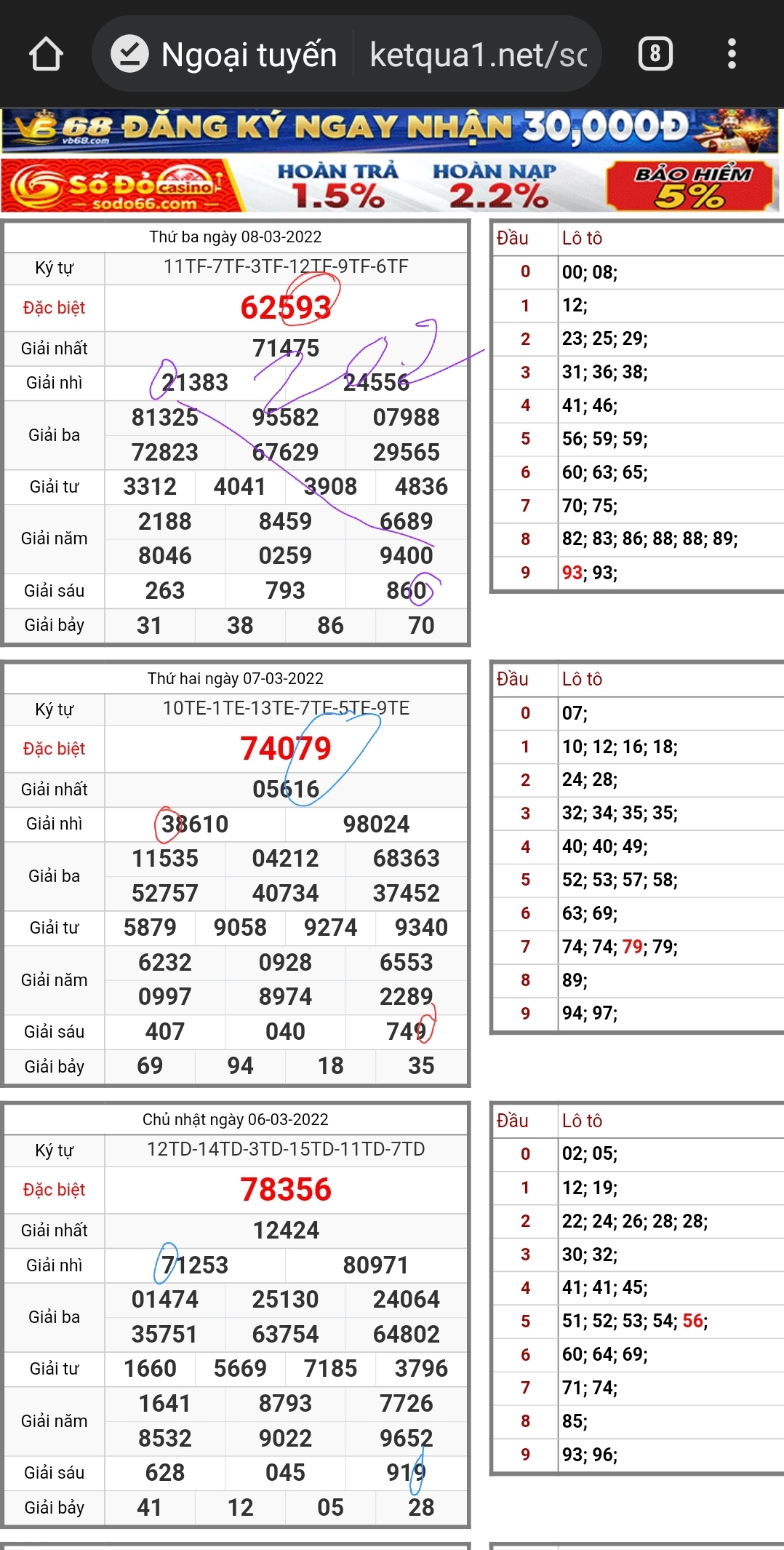This screenshot has height=1550, width=784.
Task: Tap fifth prize number 9400
Action: 407,556
